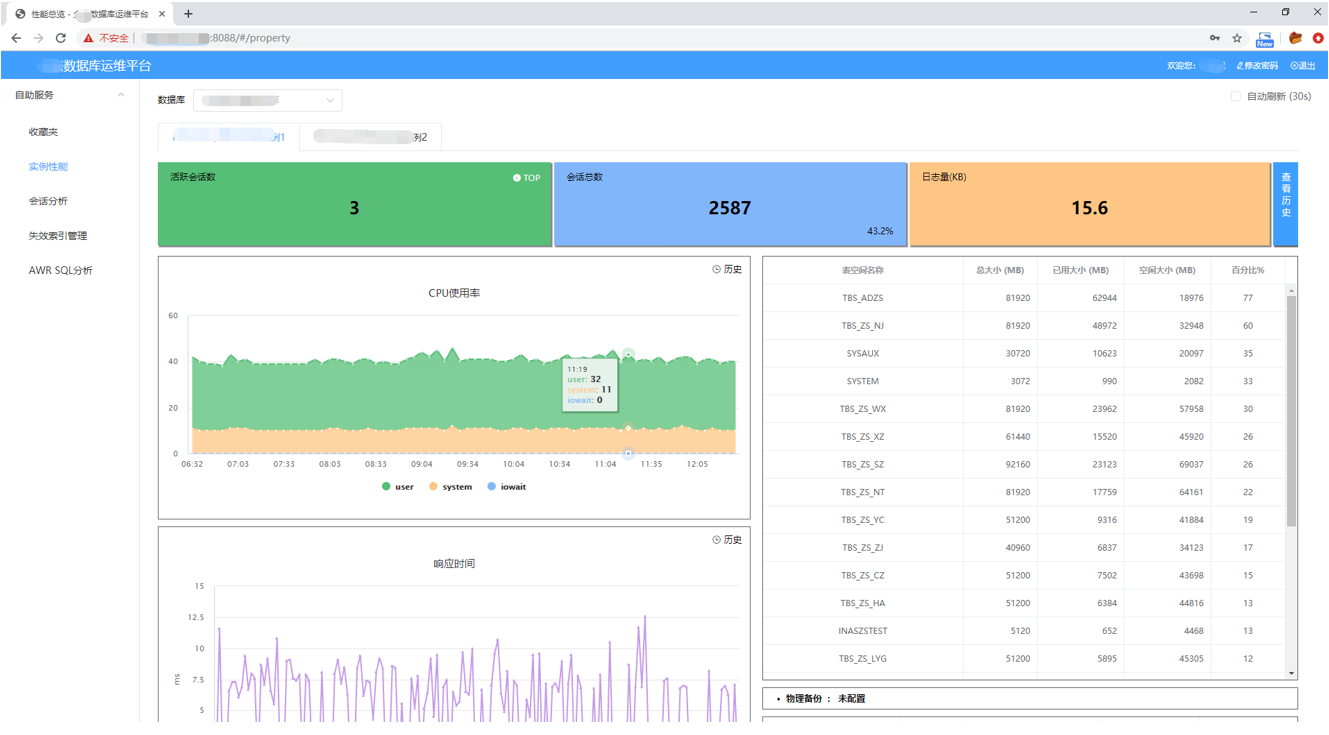
Task: Toggle the iowait series in CPU legend
Action: [x=506, y=487]
